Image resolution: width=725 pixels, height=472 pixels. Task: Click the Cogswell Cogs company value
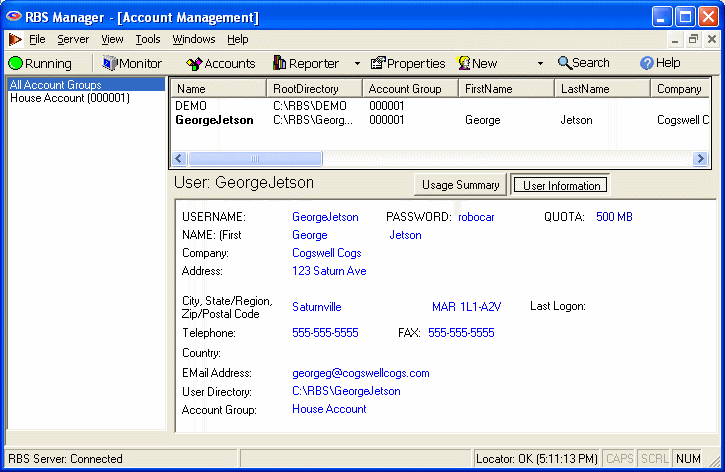click(326, 253)
